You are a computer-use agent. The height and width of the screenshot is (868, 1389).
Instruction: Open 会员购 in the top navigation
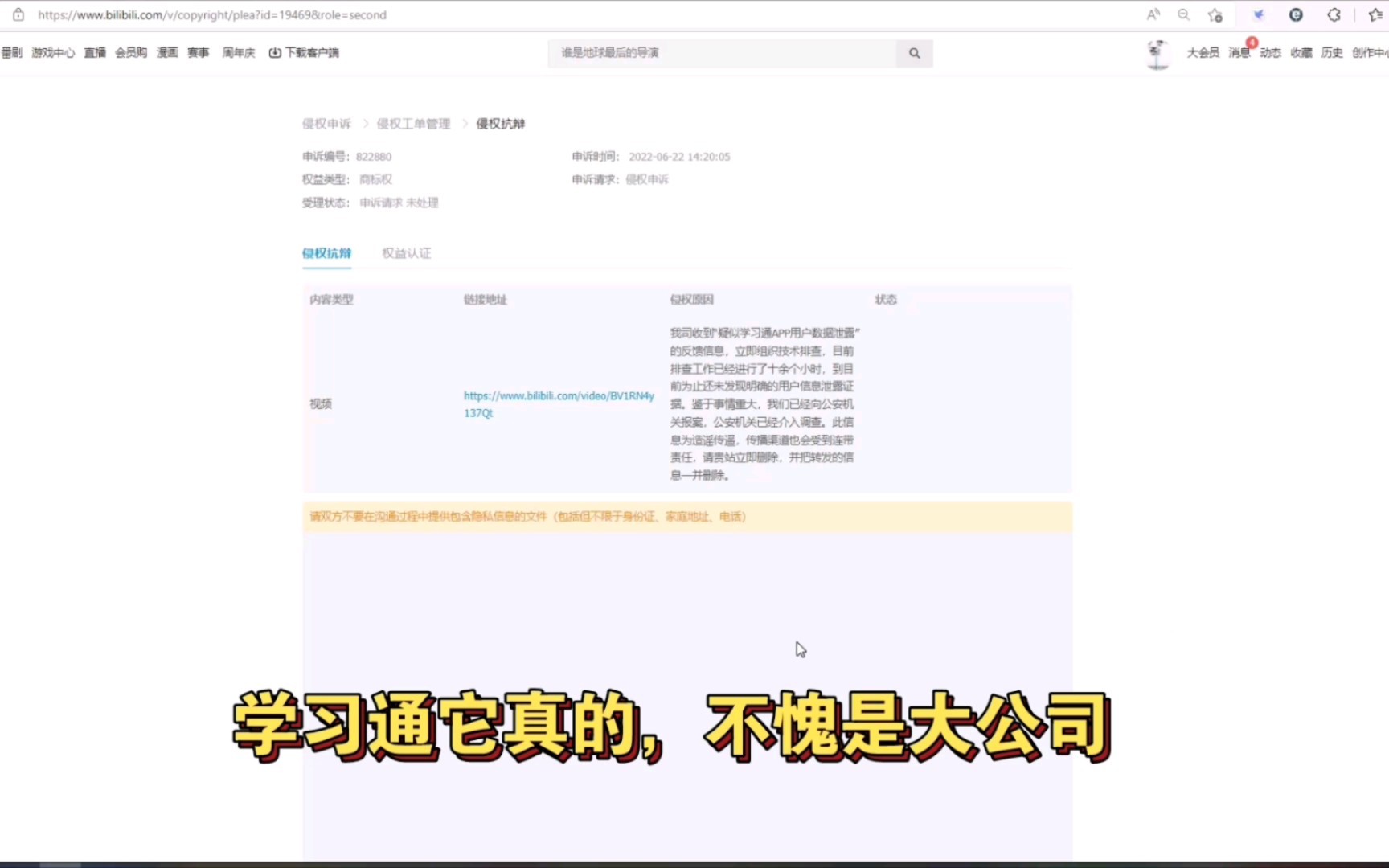131,52
